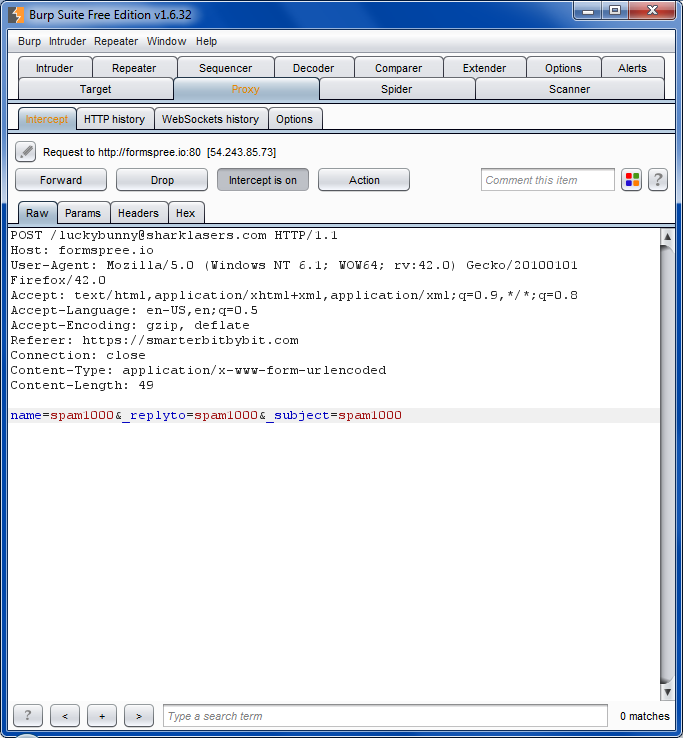Viewport: 683px width, 738px height.
Task: Forward the intercepted request
Action: [x=61, y=180]
